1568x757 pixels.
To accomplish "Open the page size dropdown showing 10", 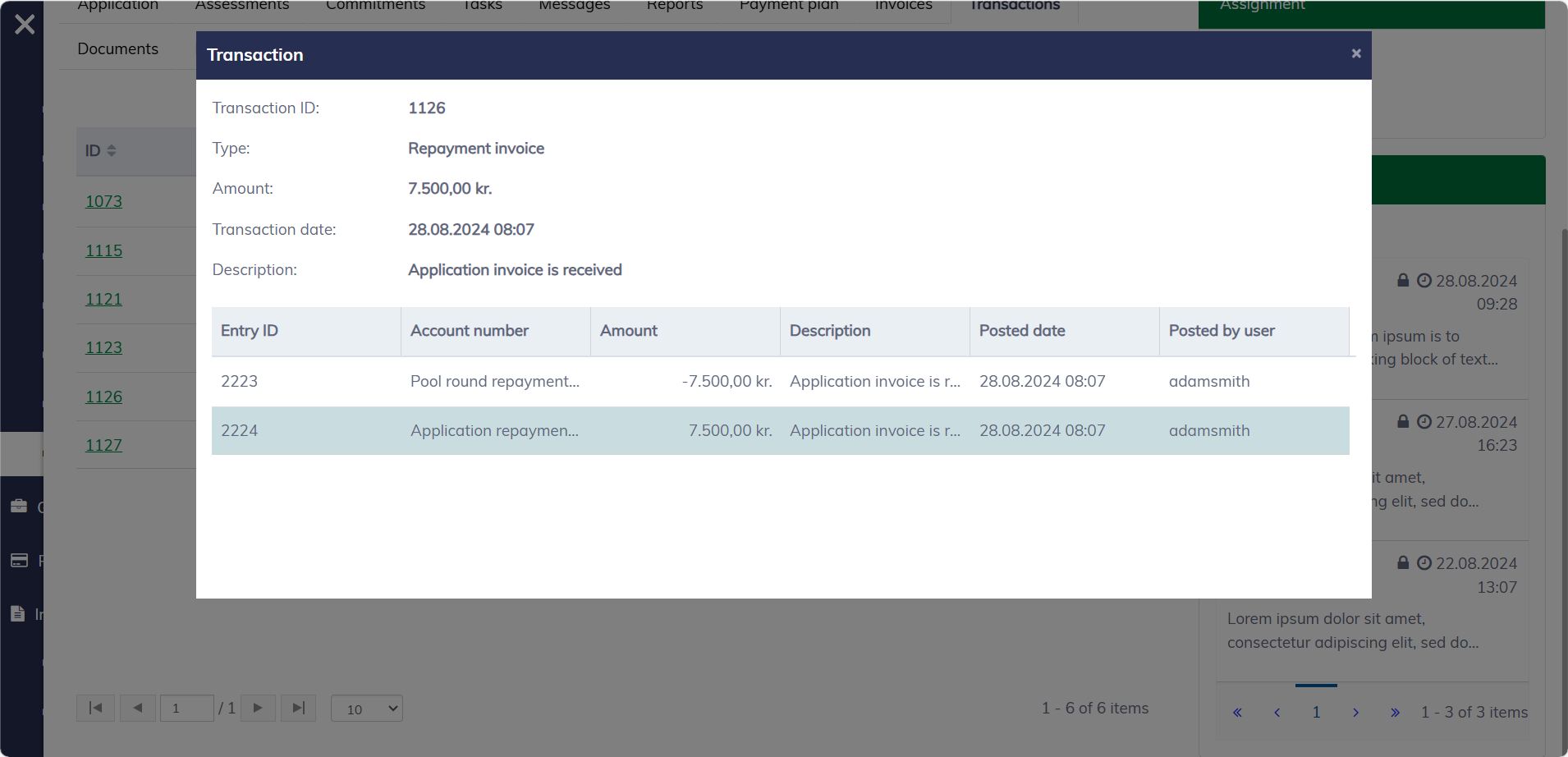I will (x=366, y=709).
